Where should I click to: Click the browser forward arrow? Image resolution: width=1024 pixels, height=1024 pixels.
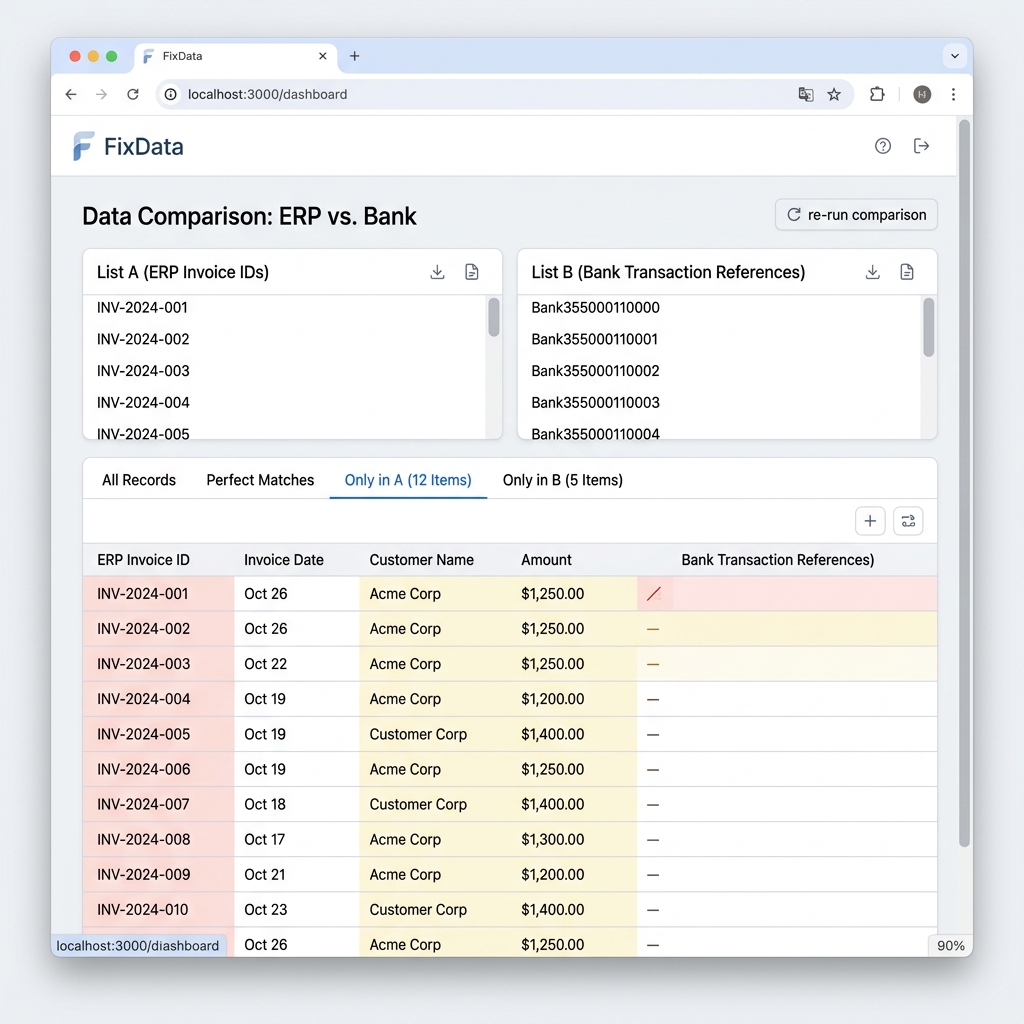coord(101,94)
